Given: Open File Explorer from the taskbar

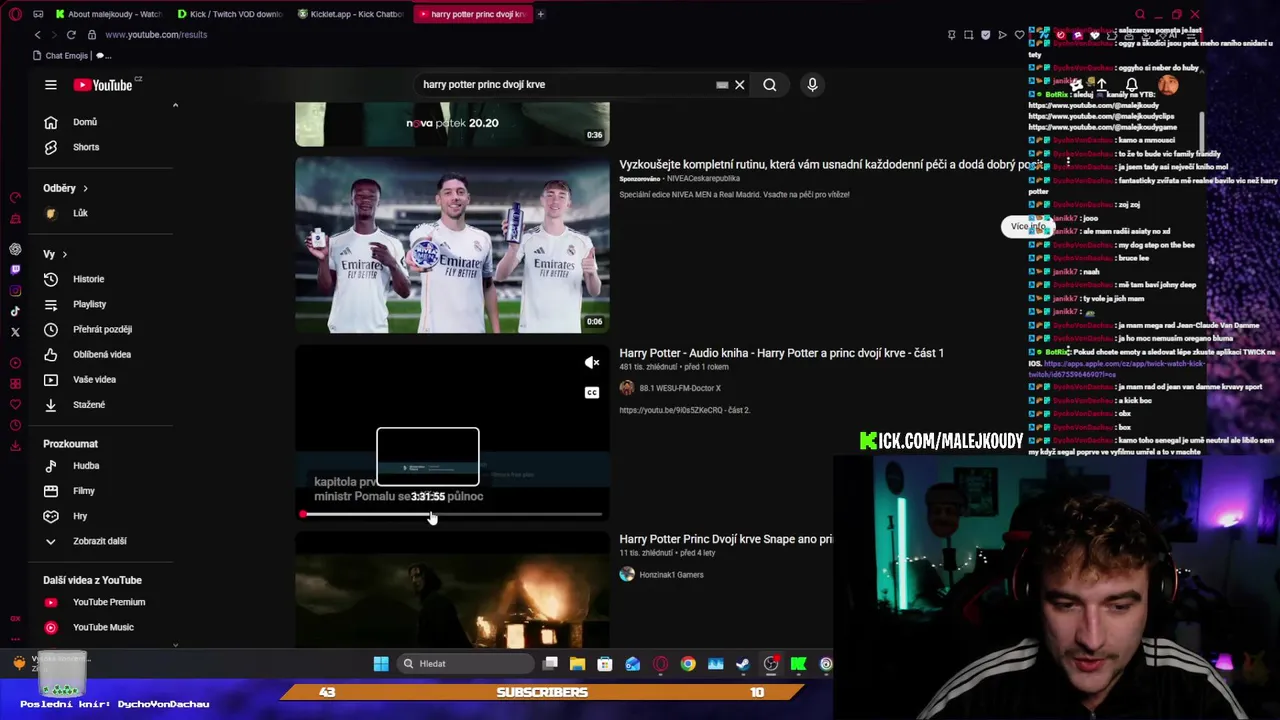Looking at the screenshot, I should (x=577, y=664).
